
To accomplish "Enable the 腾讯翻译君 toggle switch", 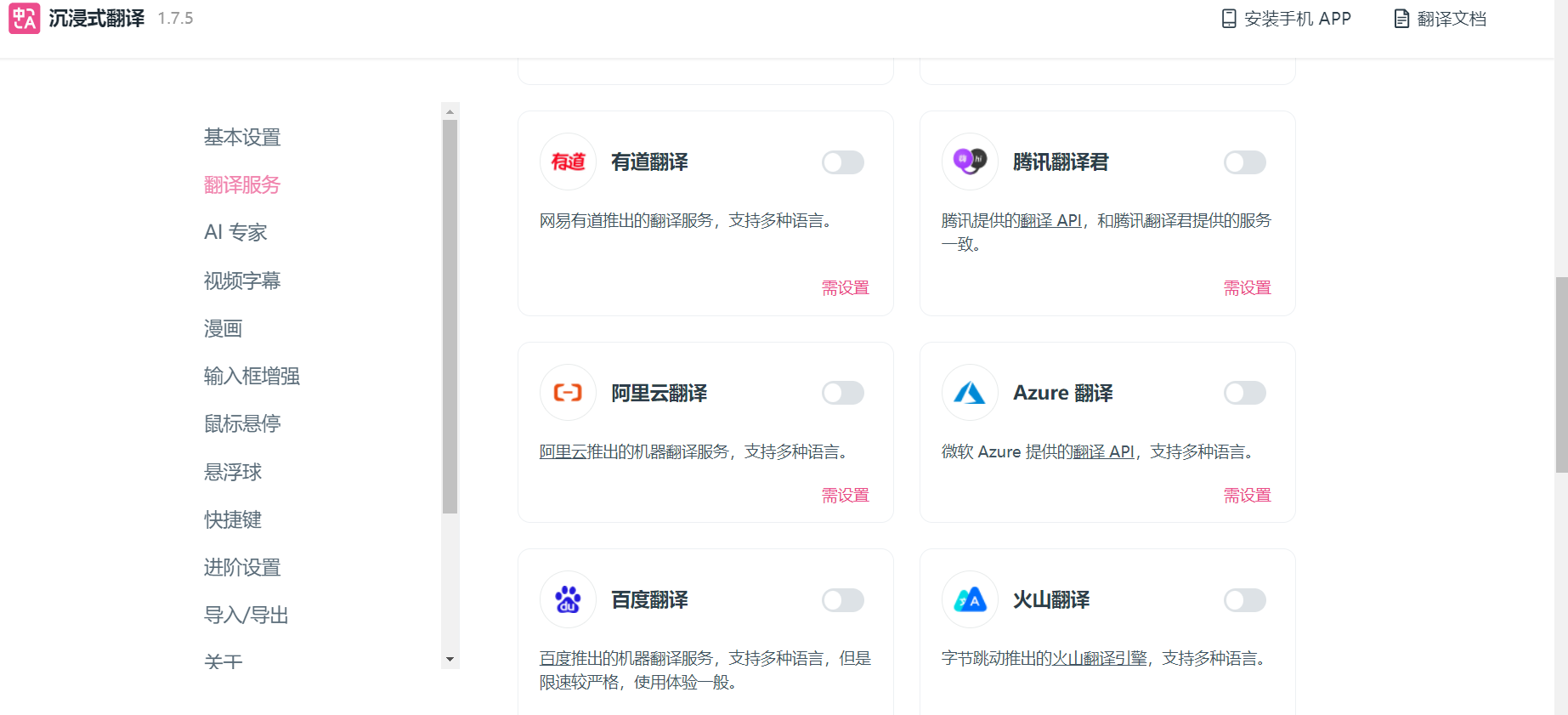I will (1245, 162).
